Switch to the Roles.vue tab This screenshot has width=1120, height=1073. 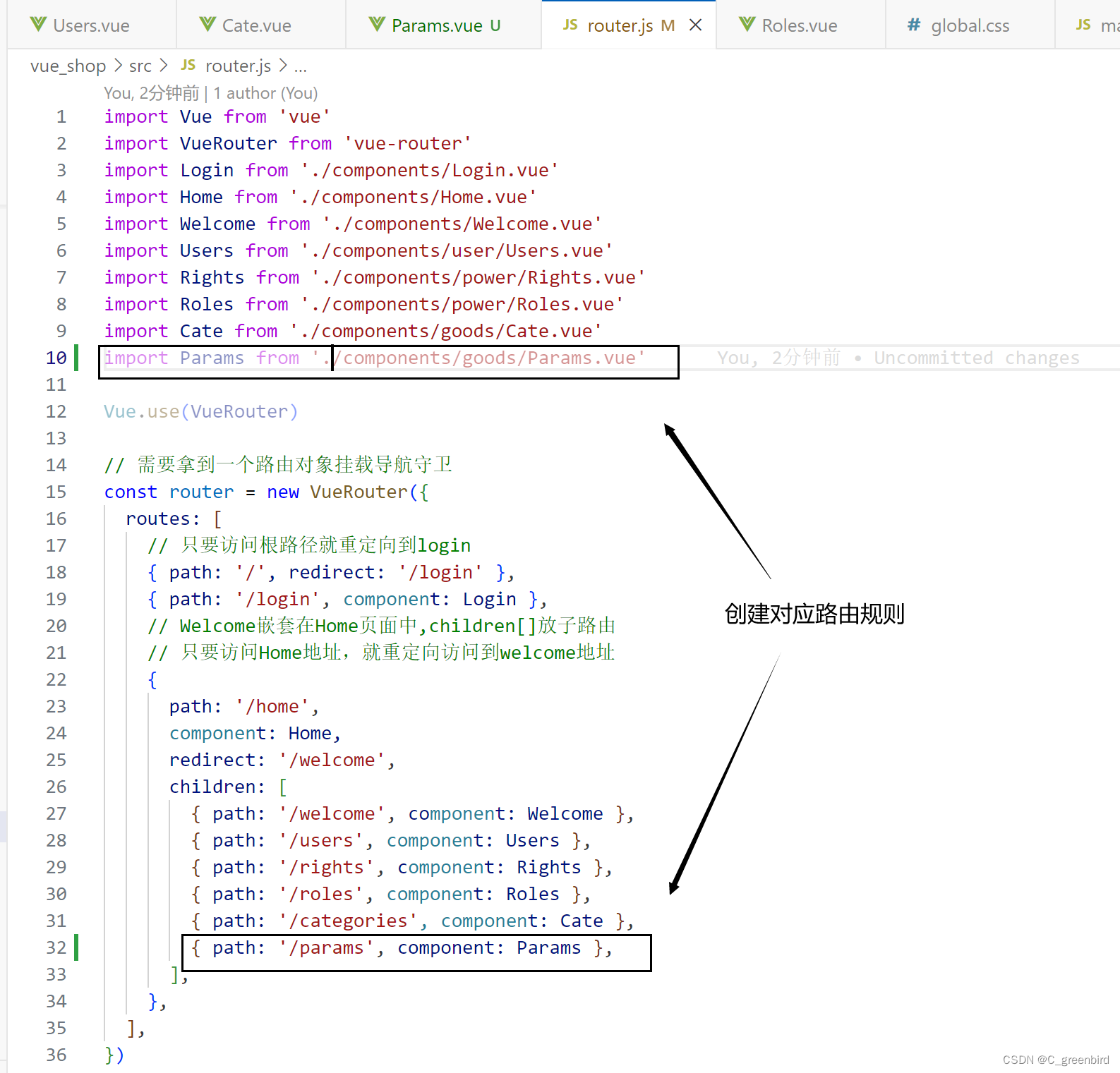(x=799, y=25)
